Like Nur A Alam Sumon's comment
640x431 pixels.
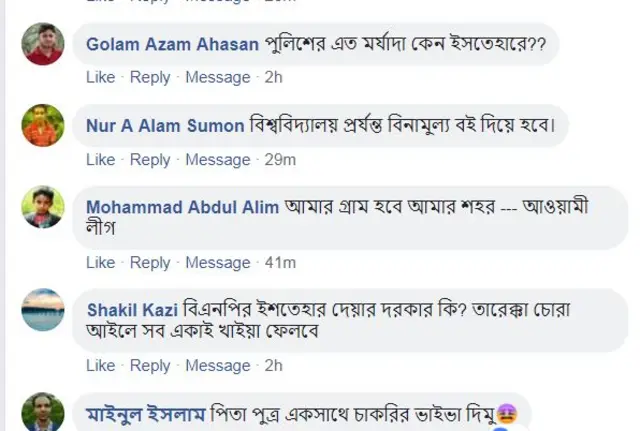point(100,160)
